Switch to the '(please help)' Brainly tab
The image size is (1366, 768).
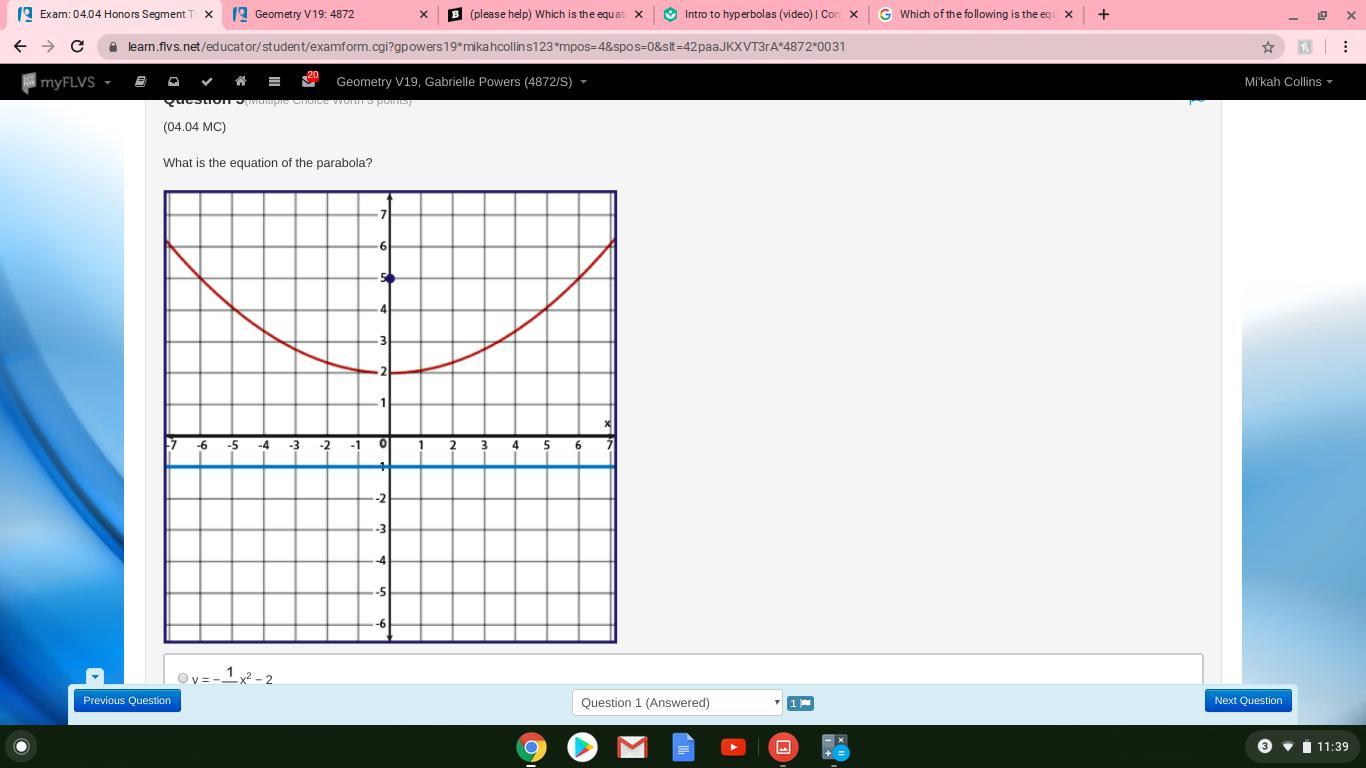coord(544,15)
